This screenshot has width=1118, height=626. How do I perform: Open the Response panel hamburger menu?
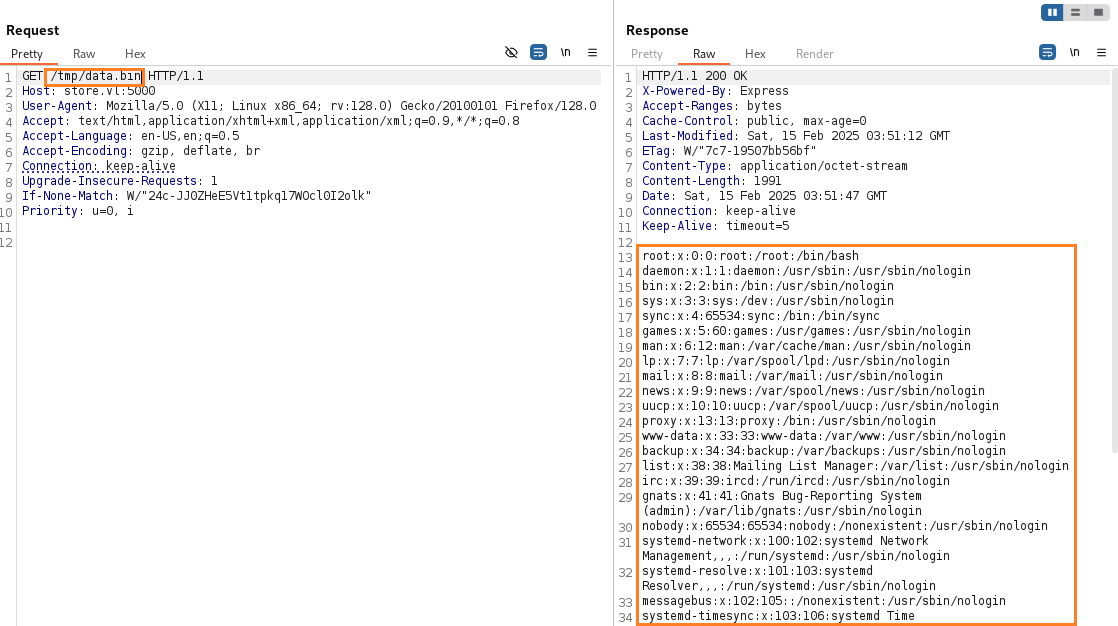(1102, 52)
